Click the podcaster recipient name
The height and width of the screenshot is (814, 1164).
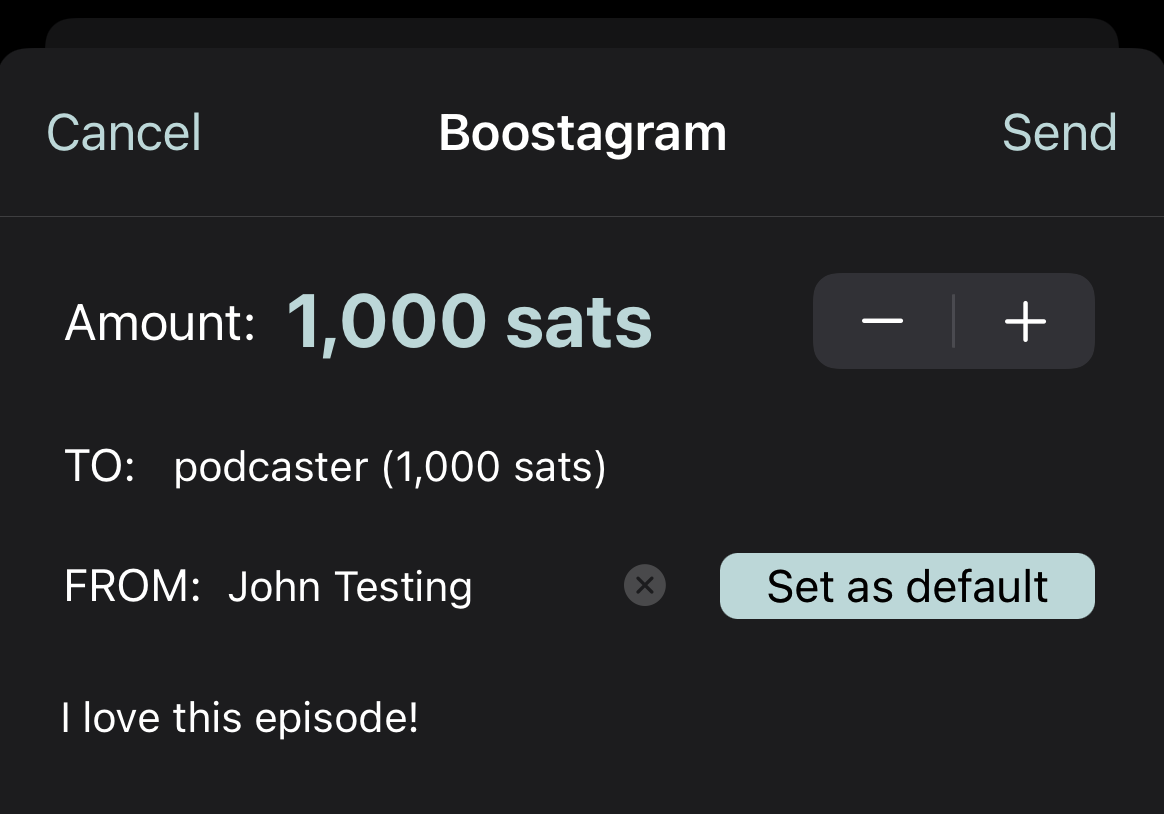tap(271, 467)
